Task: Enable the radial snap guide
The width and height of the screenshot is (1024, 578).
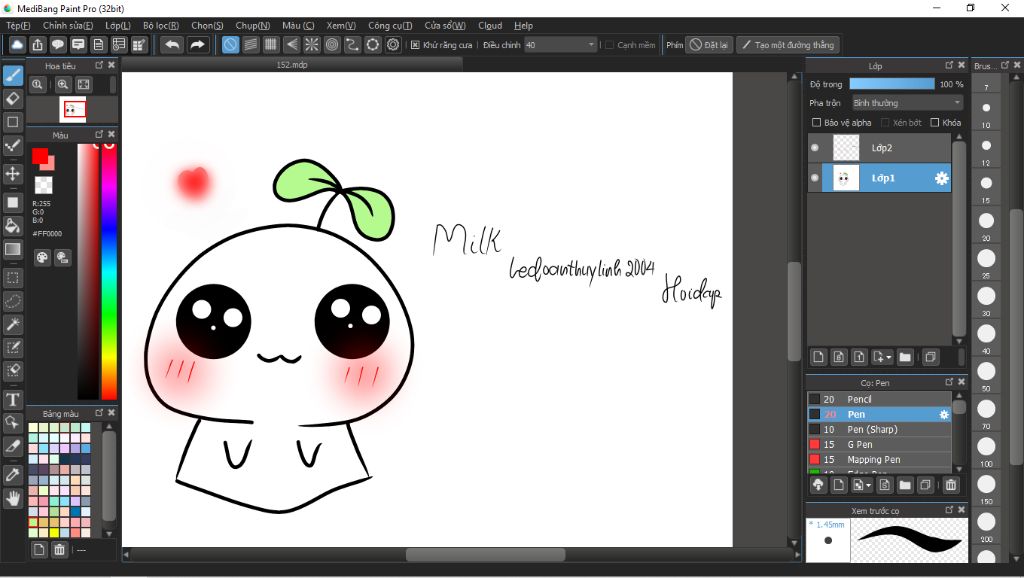Action: 312,44
